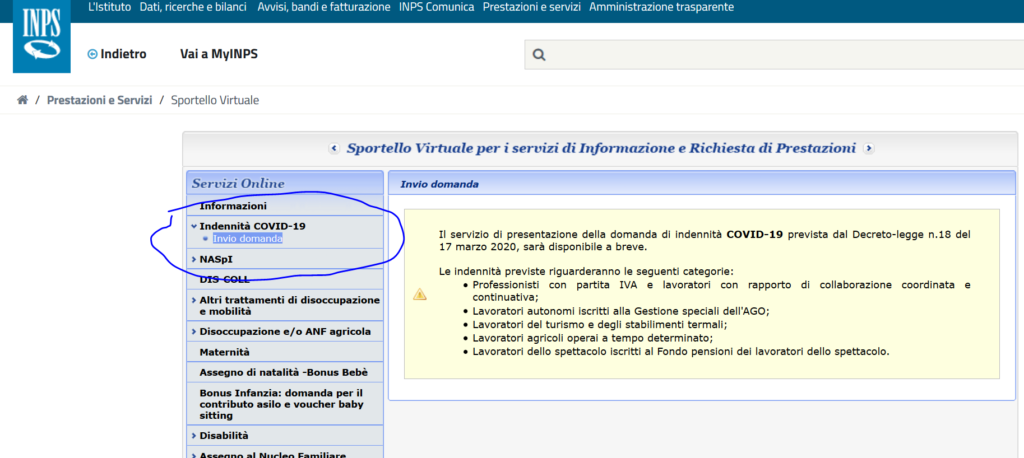Click left arrow beside Sportello Virtuale title

[334, 149]
